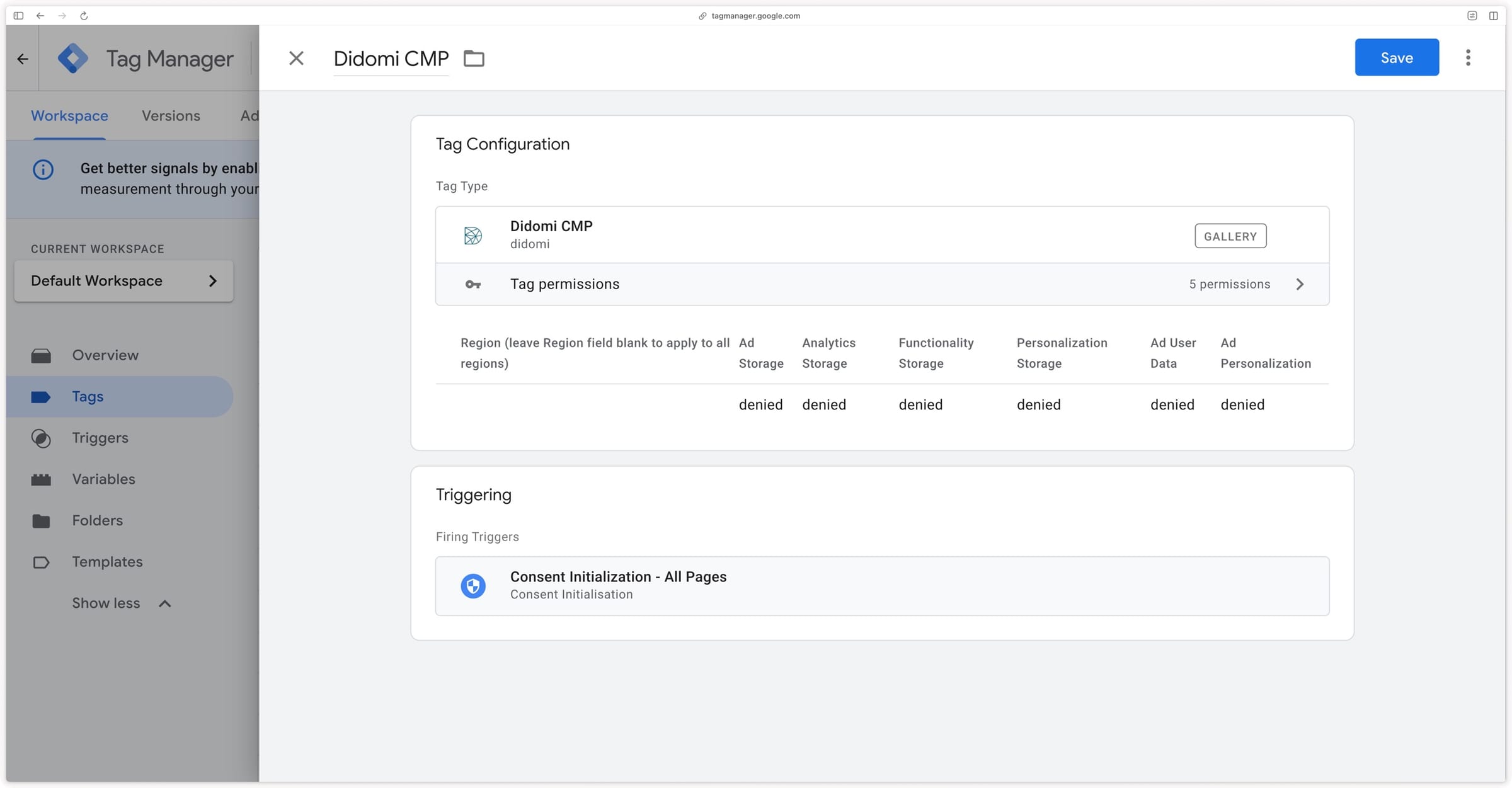Image resolution: width=1512 pixels, height=788 pixels.
Task: Click denied value under Ad User Data
Action: (x=1172, y=404)
